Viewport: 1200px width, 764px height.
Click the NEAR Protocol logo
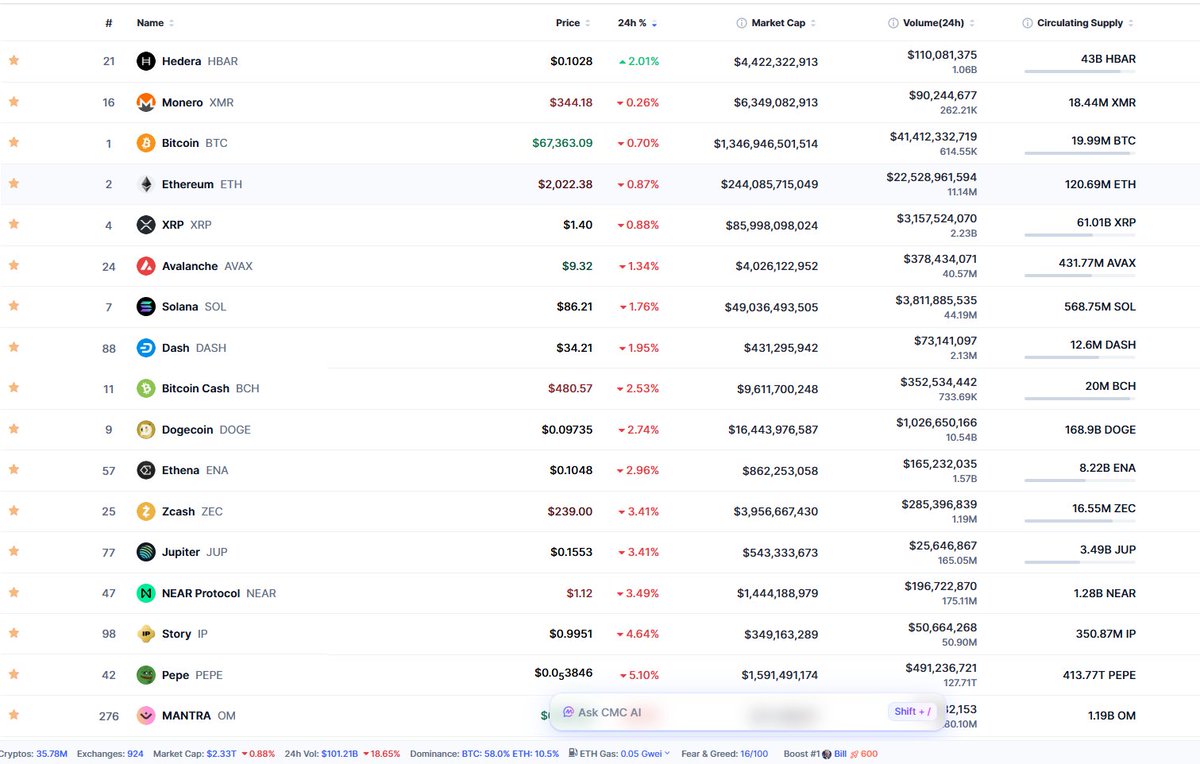pos(146,593)
